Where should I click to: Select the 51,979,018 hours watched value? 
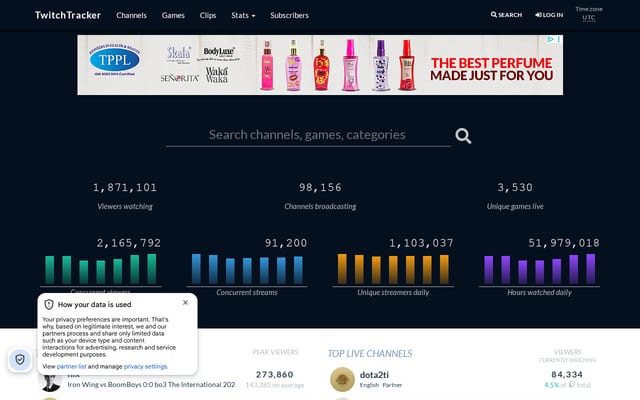[x=564, y=243]
